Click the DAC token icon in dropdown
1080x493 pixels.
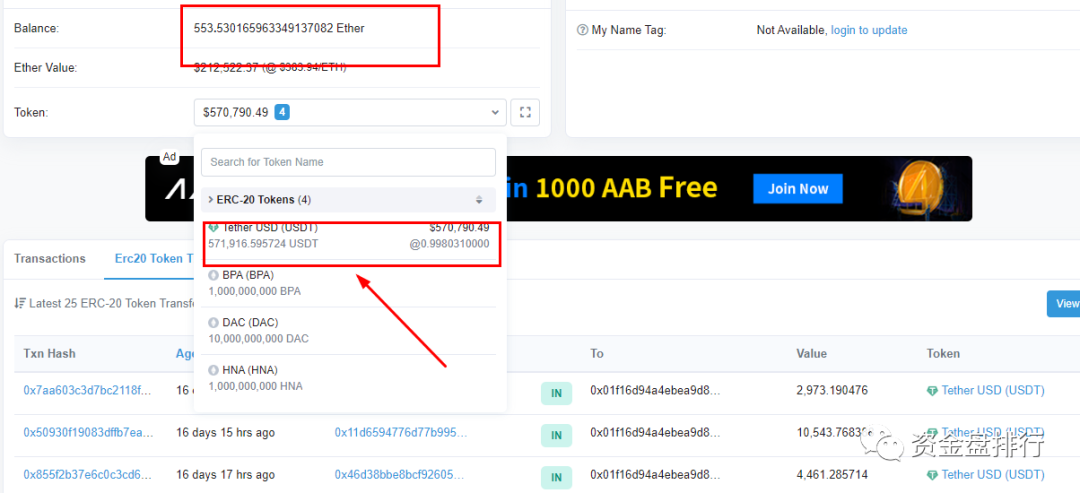214,322
